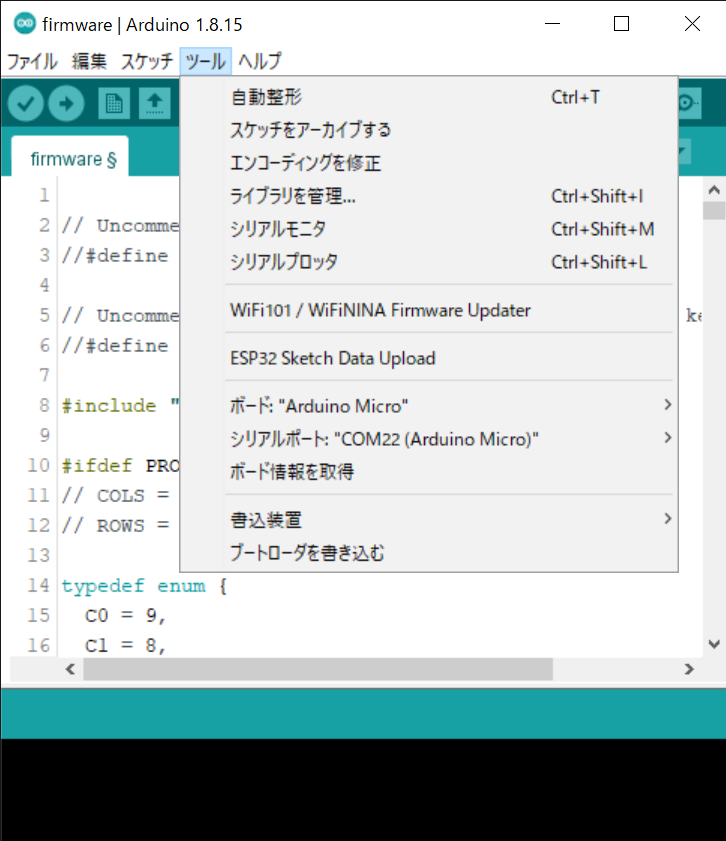Click the New sketch file icon
The width and height of the screenshot is (726, 841).
[x=114, y=102]
